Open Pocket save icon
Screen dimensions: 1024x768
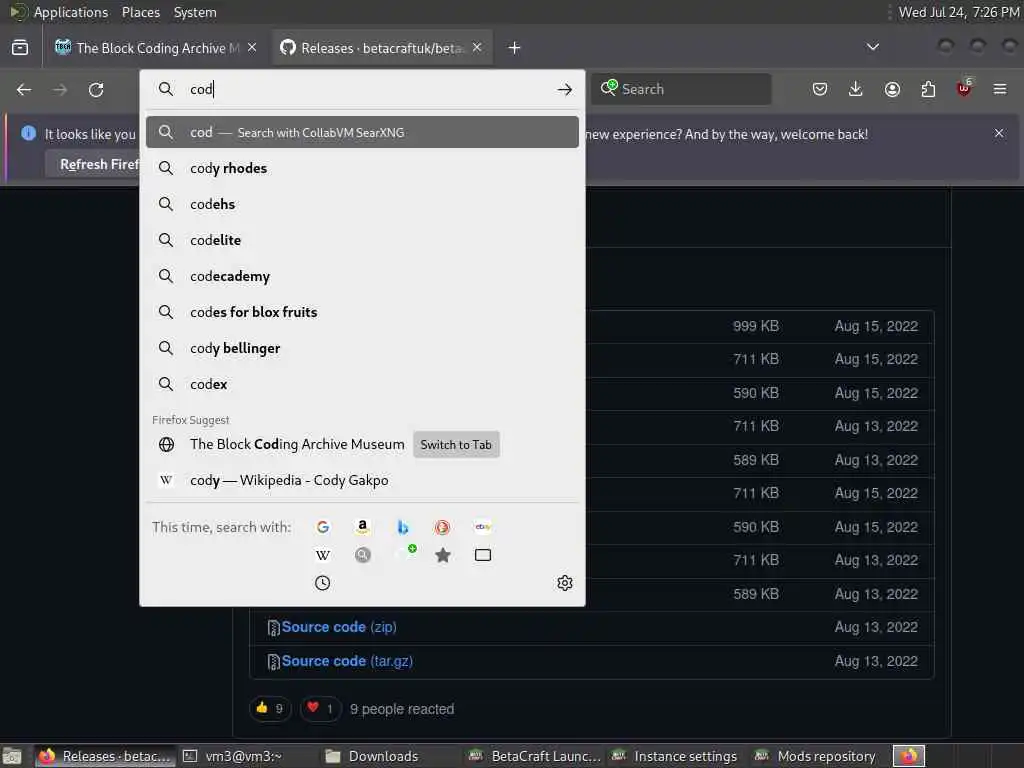tap(820, 89)
